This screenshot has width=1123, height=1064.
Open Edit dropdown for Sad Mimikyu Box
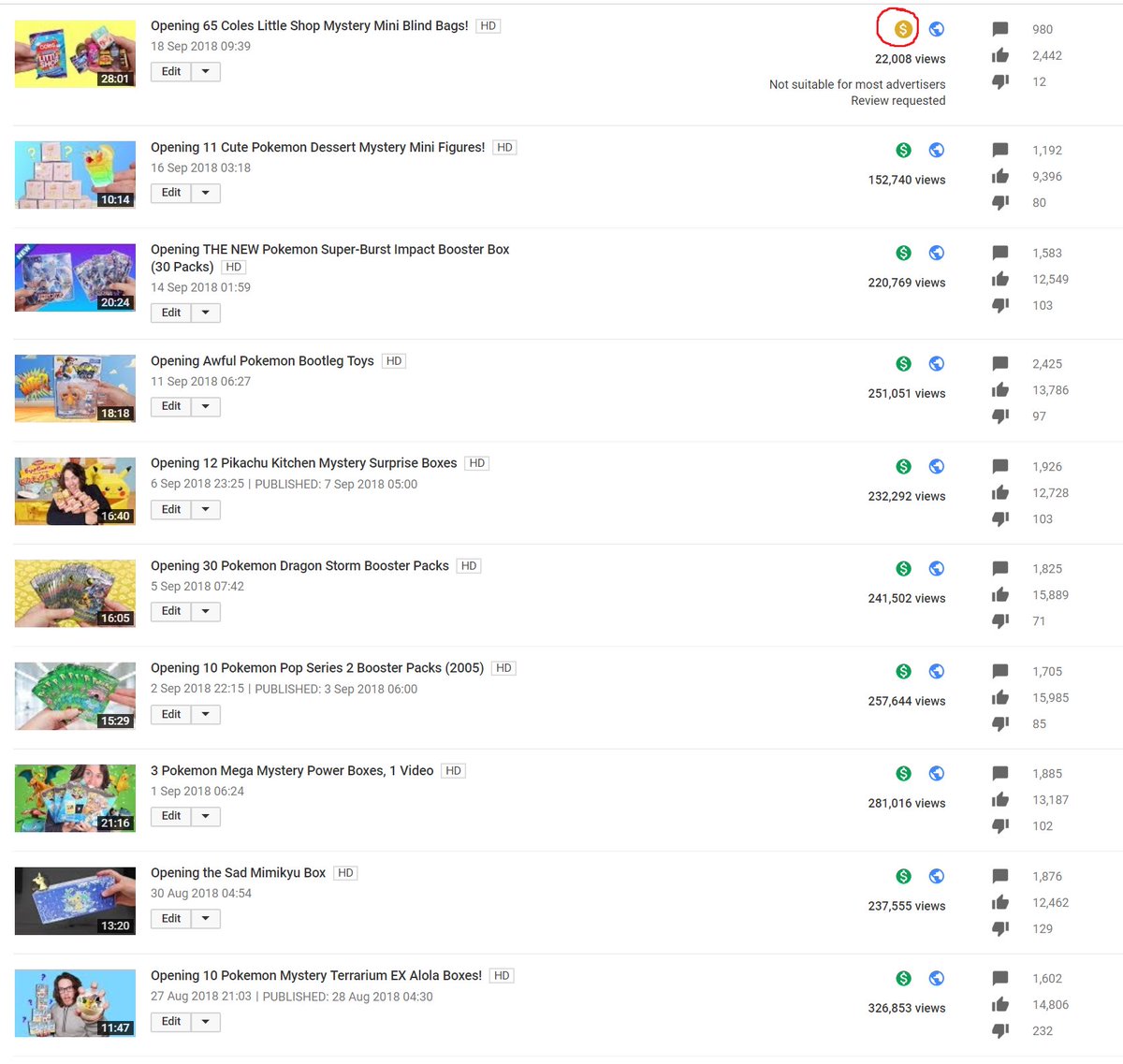click(x=206, y=919)
